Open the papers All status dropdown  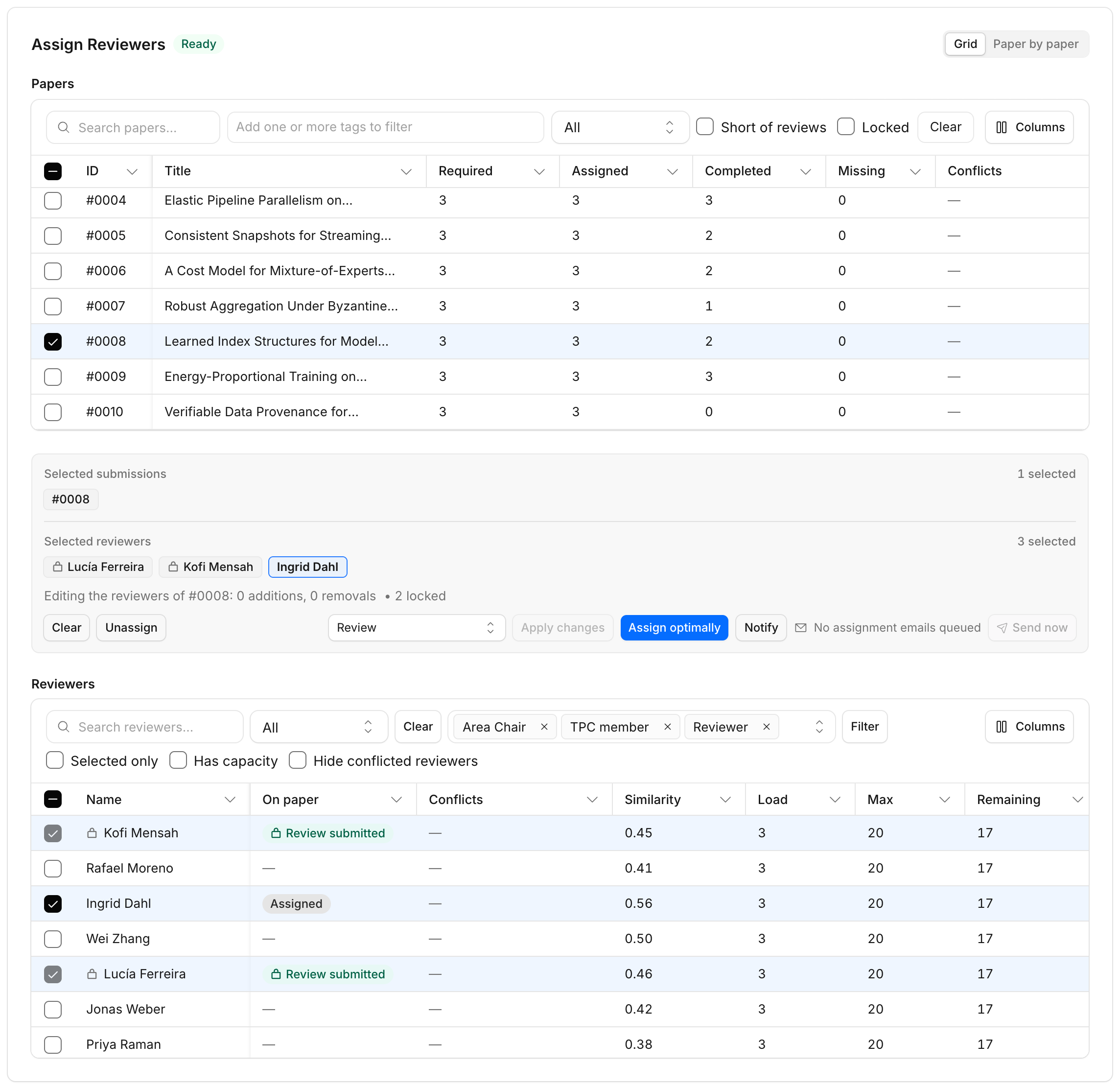click(x=620, y=127)
